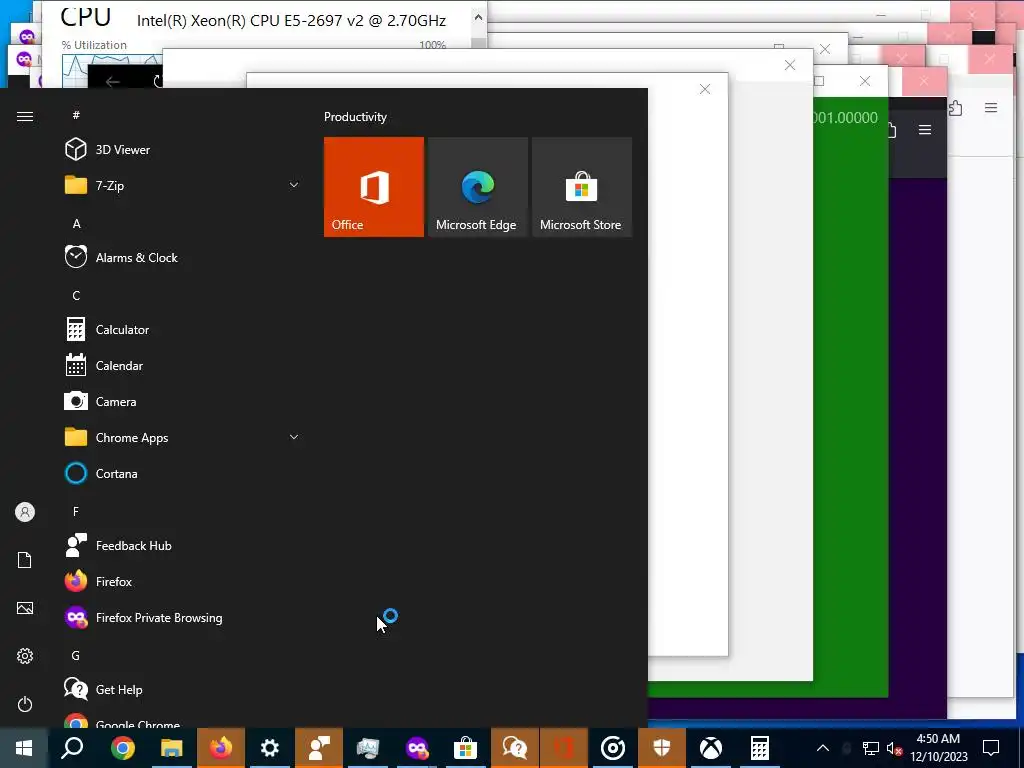Open the clock showing 4:50 AM
The image size is (1024, 768).
point(938,748)
